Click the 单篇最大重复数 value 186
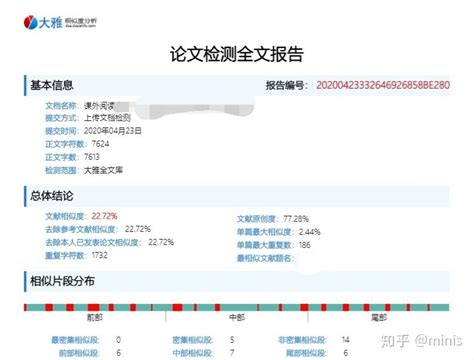 [305, 245]
